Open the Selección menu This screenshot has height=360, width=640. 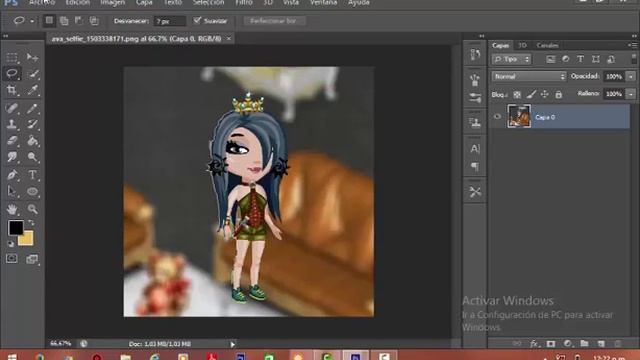click(208, 3)
